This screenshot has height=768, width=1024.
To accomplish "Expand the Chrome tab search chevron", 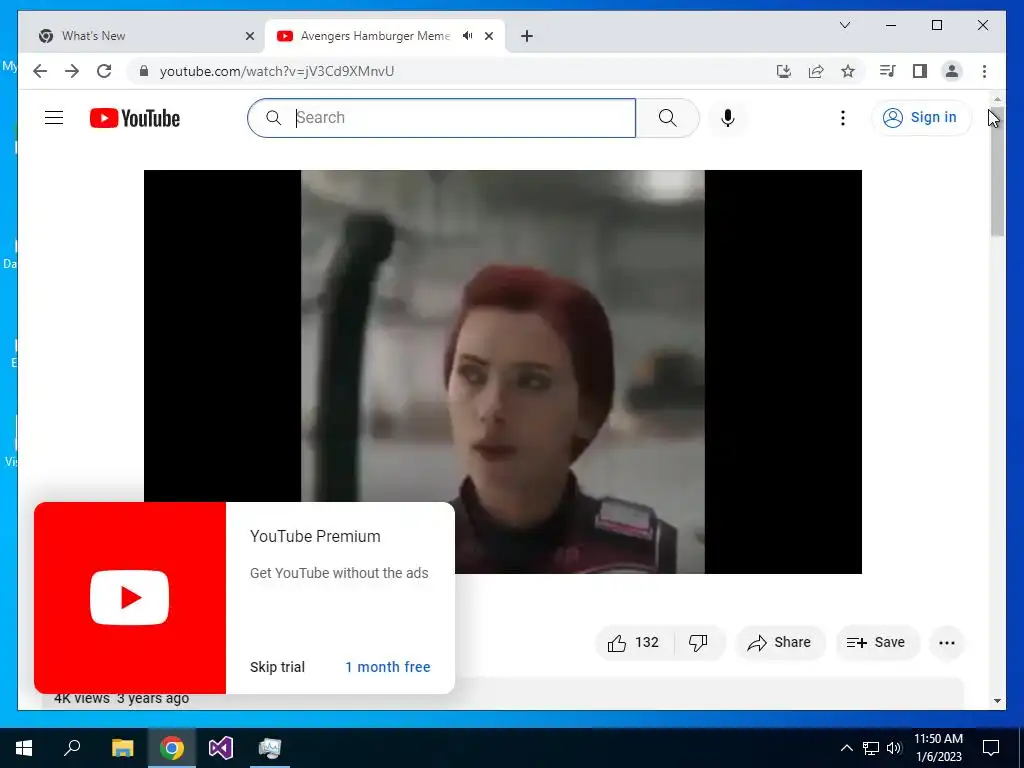I will tap(844, 25).
